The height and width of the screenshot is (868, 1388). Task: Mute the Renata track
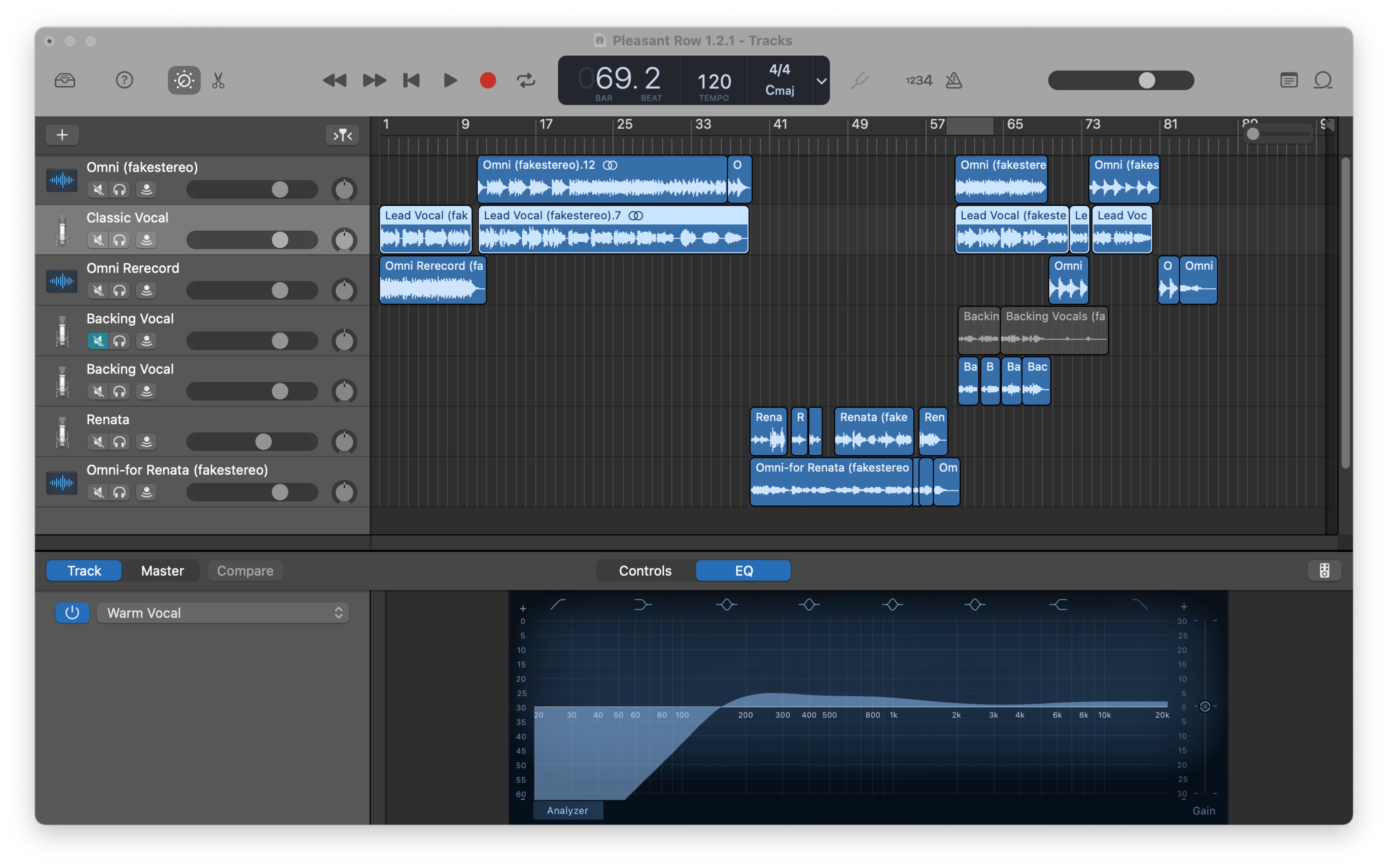98,442
